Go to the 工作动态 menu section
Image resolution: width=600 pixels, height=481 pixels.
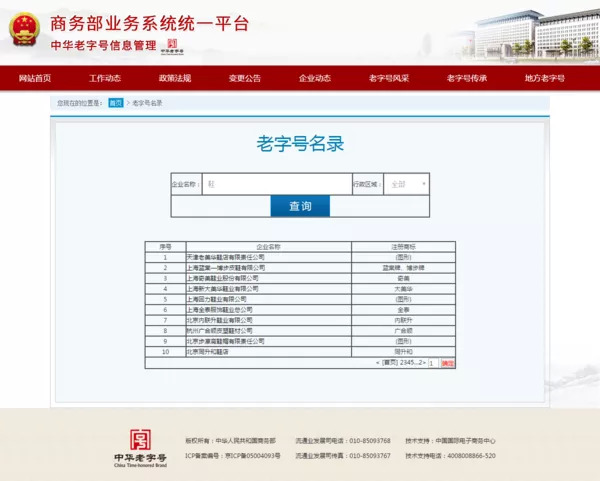coord(104,78)
